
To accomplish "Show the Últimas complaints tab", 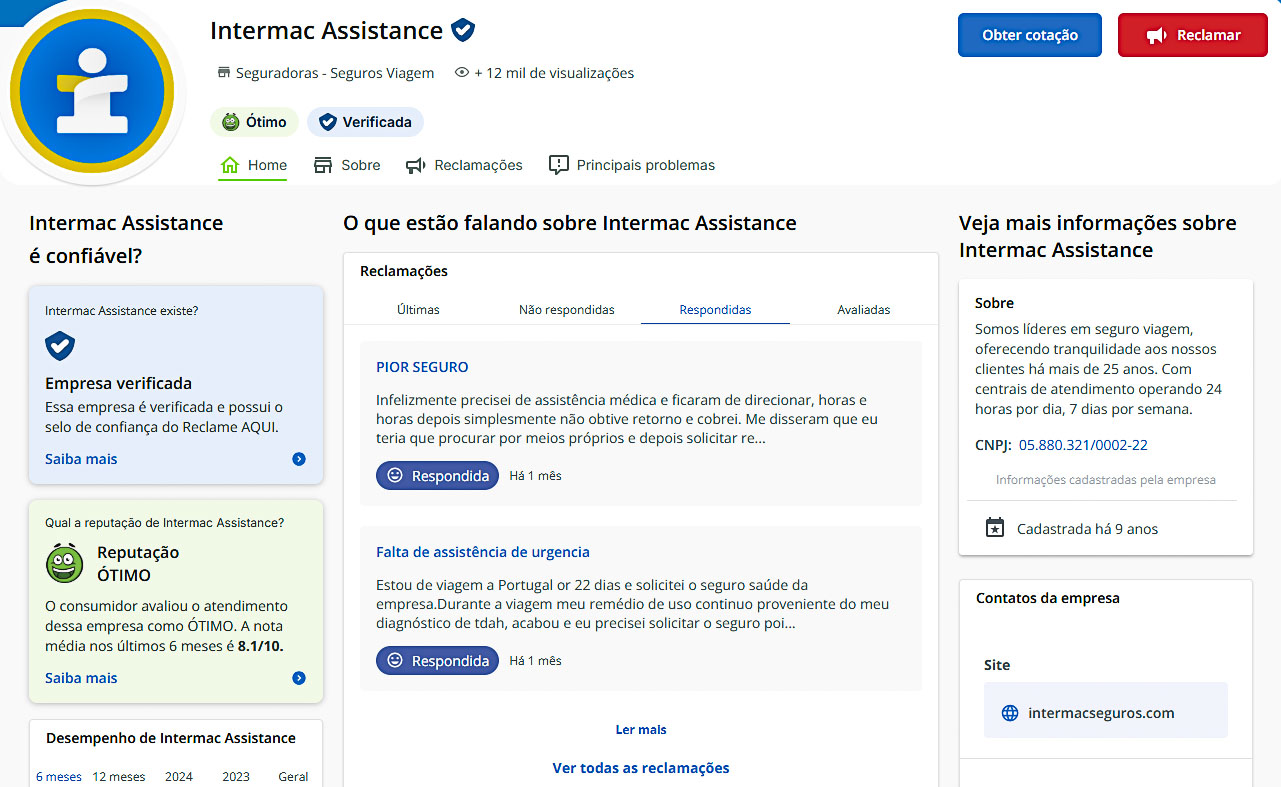I will click(x=418, y=310).
